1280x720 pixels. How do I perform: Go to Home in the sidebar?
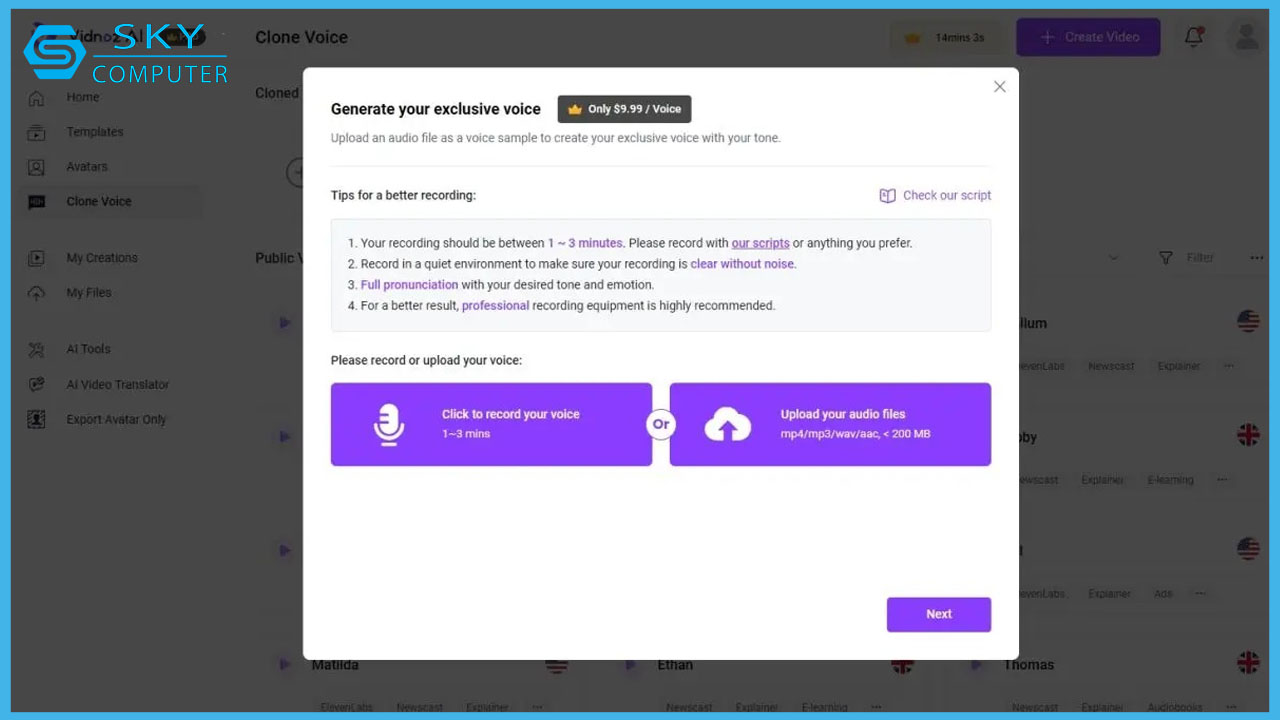pos(83,97)
